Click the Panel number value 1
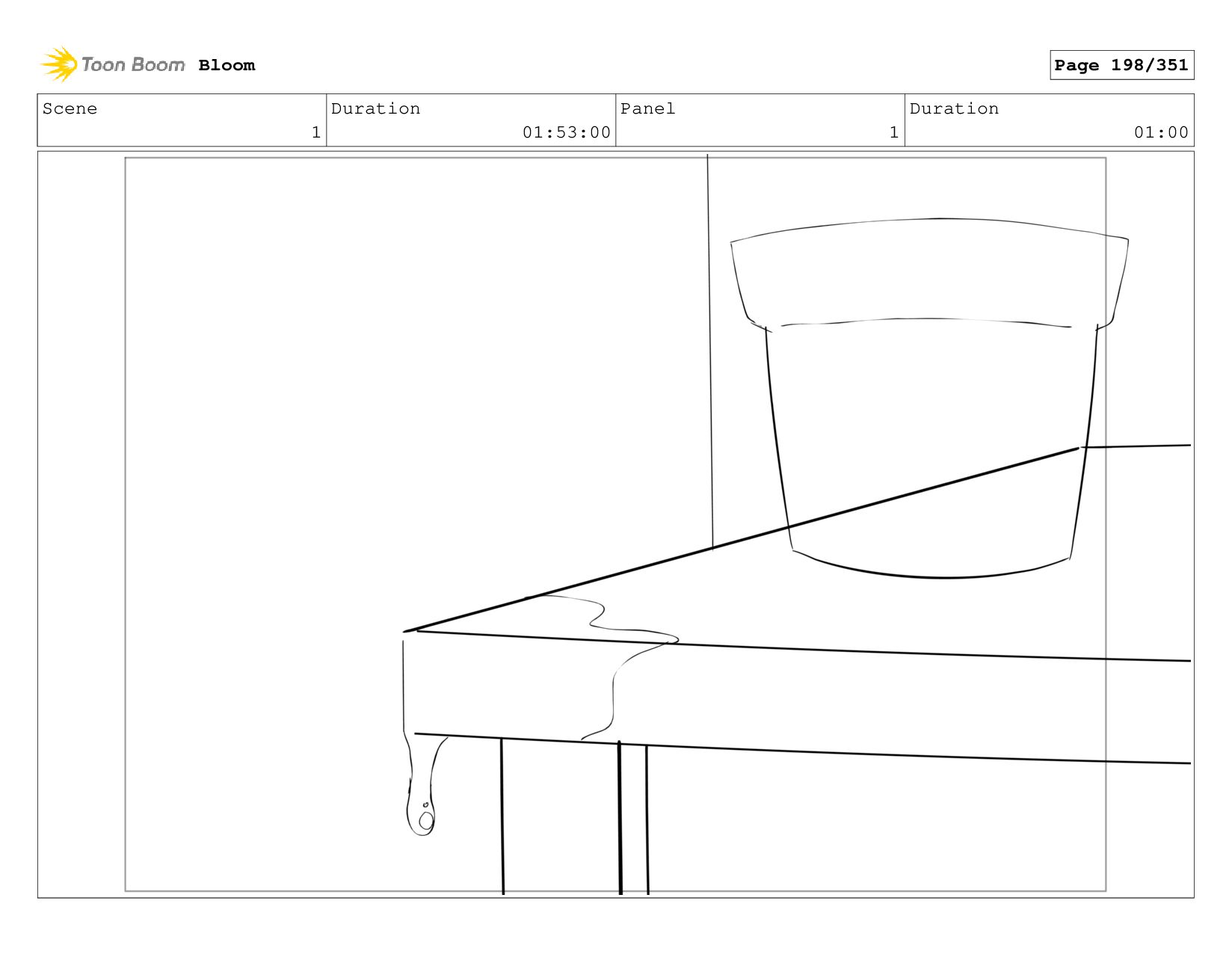The width and height of the screenshot is (1232, 954). click(894, 132)
